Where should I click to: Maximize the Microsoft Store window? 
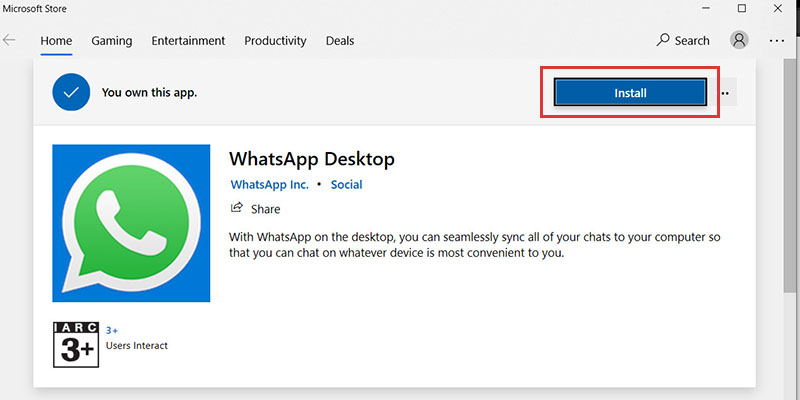(x=742, y=9)
